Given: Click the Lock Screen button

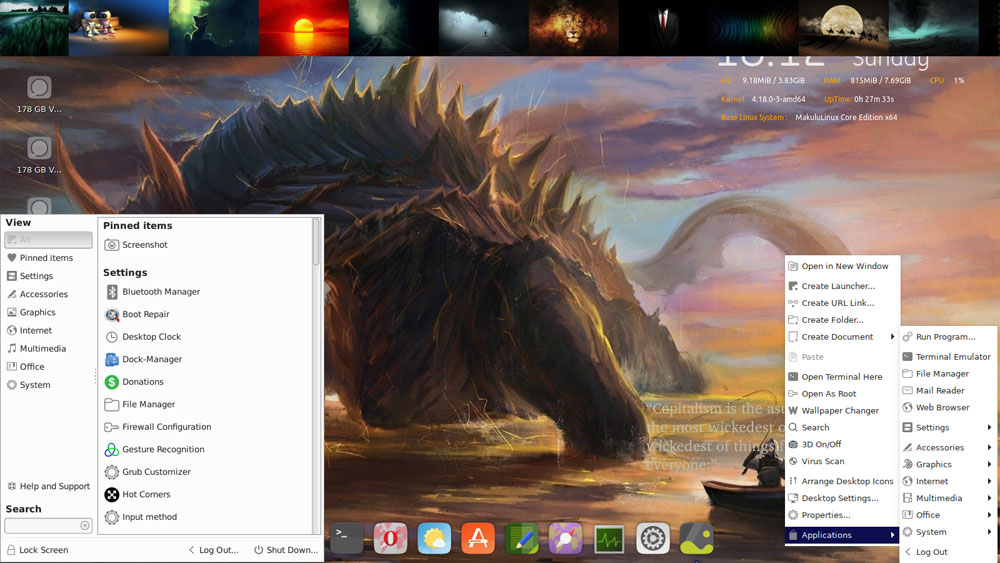Looking at the screenshot, I should click(38, 550).
